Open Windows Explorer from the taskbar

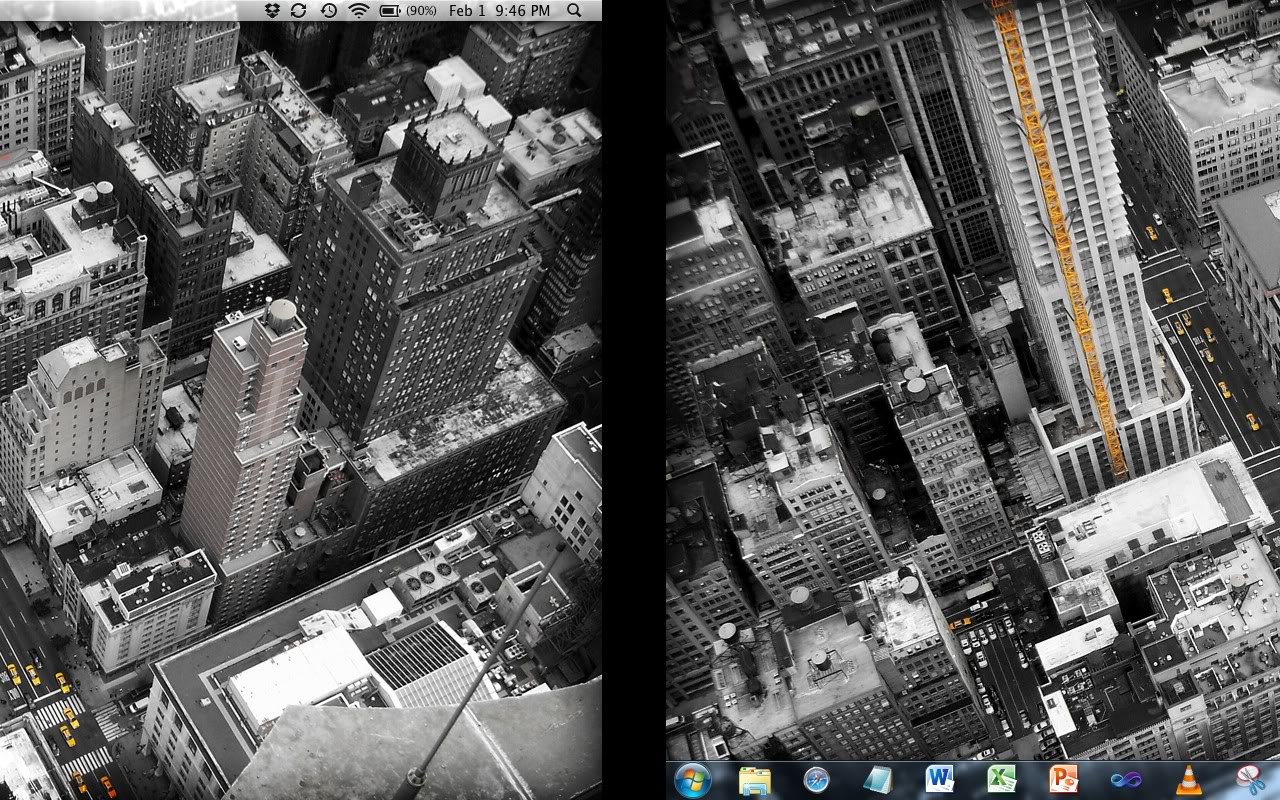754,780
